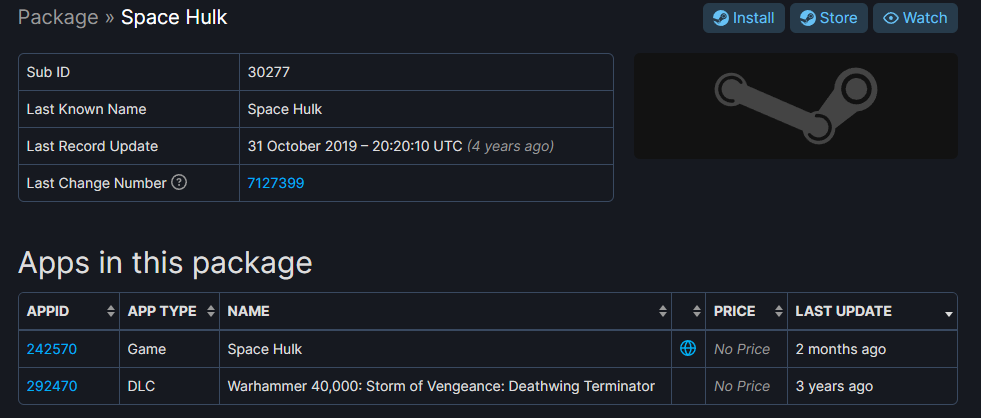Sort table by LAST UPDATE column

[x=872, y=311]
